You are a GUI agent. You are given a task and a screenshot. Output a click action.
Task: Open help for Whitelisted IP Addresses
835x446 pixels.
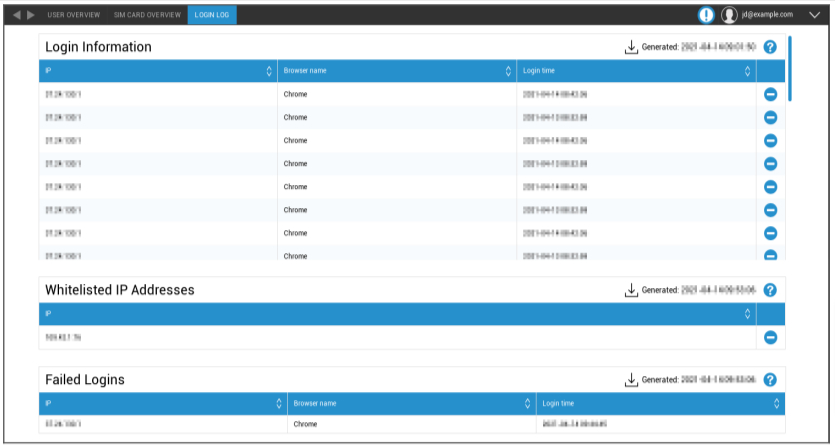pyautogui.click(x=770, y=290)
